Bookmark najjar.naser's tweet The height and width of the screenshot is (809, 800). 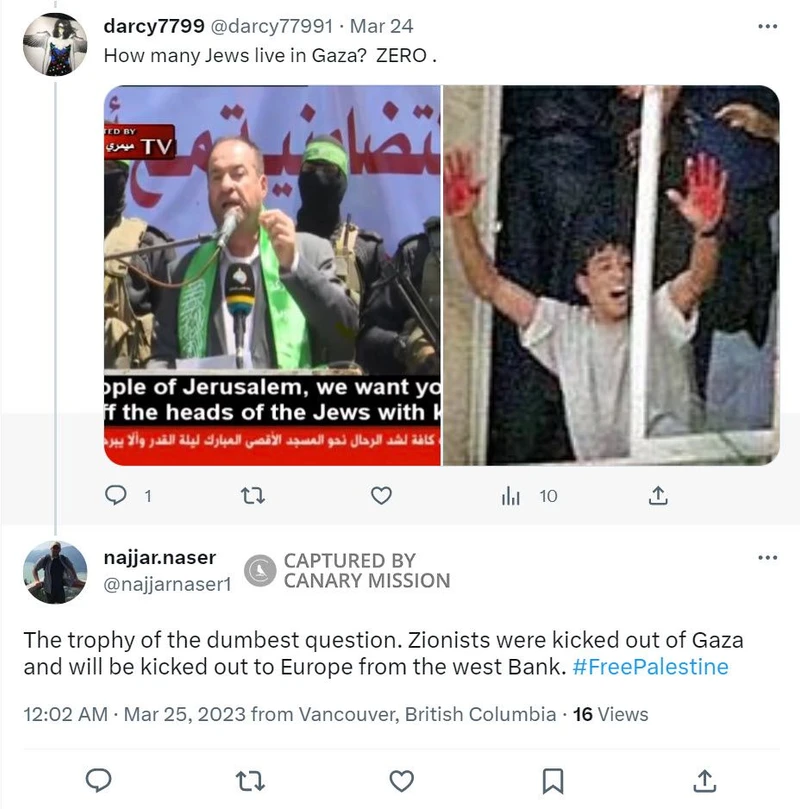[552, 781]
